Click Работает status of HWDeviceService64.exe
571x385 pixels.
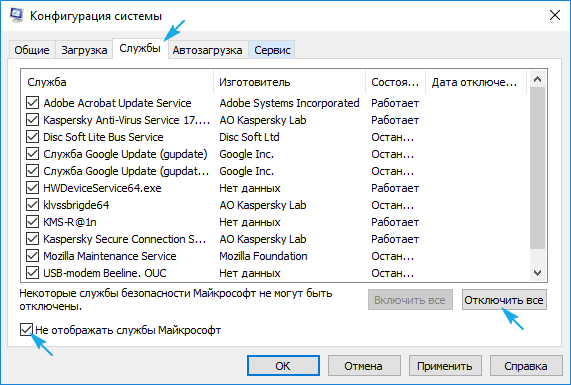[x=395, y=188]
